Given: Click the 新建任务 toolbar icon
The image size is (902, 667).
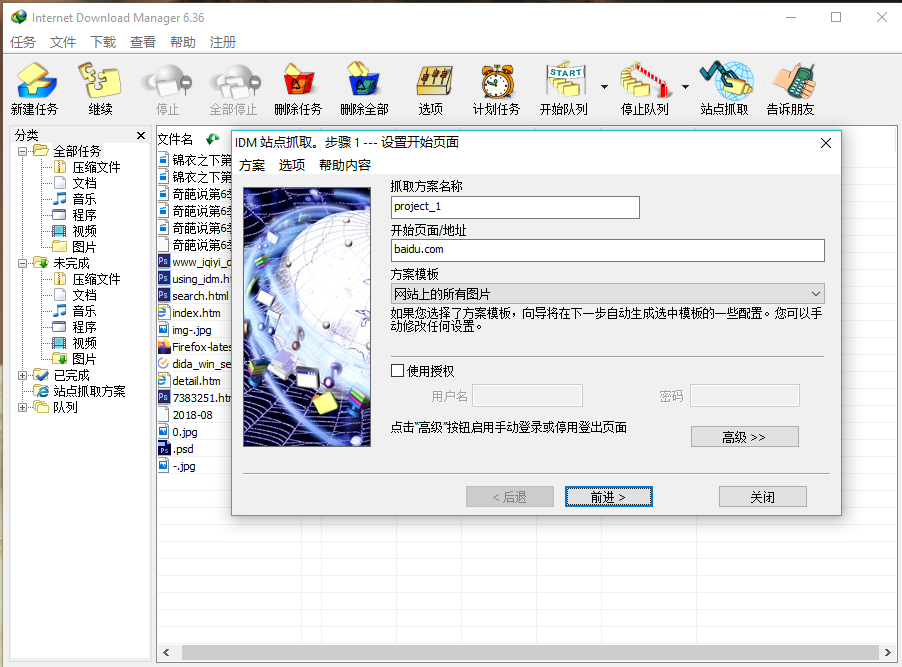Looking at the screenshot, I should pyautogui.click(x=35, y=88).
